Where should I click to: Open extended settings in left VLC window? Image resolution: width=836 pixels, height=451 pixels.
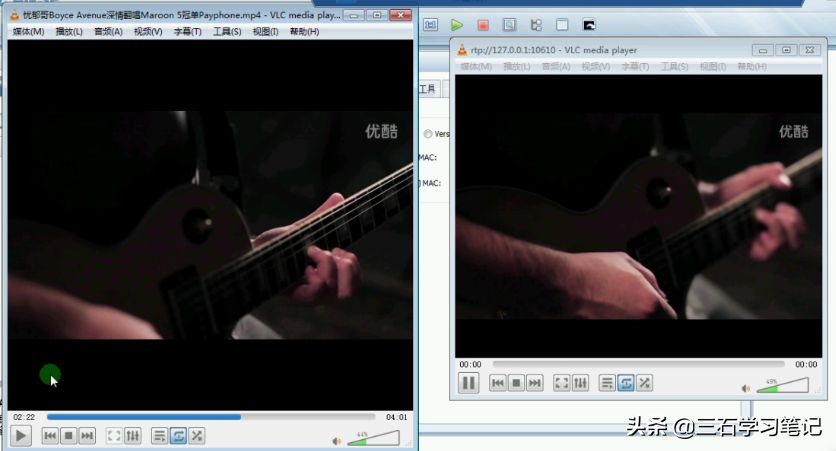pyautogui.click(x=133, y=436)
